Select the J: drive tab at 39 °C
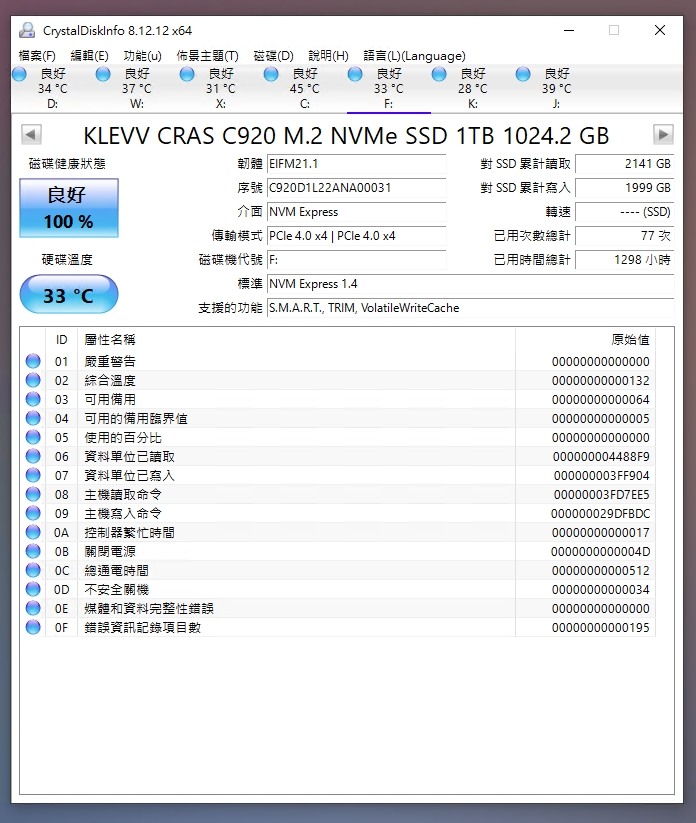This screenshot has width=696, height=823. pyautogui.click(x=557, y=88)
